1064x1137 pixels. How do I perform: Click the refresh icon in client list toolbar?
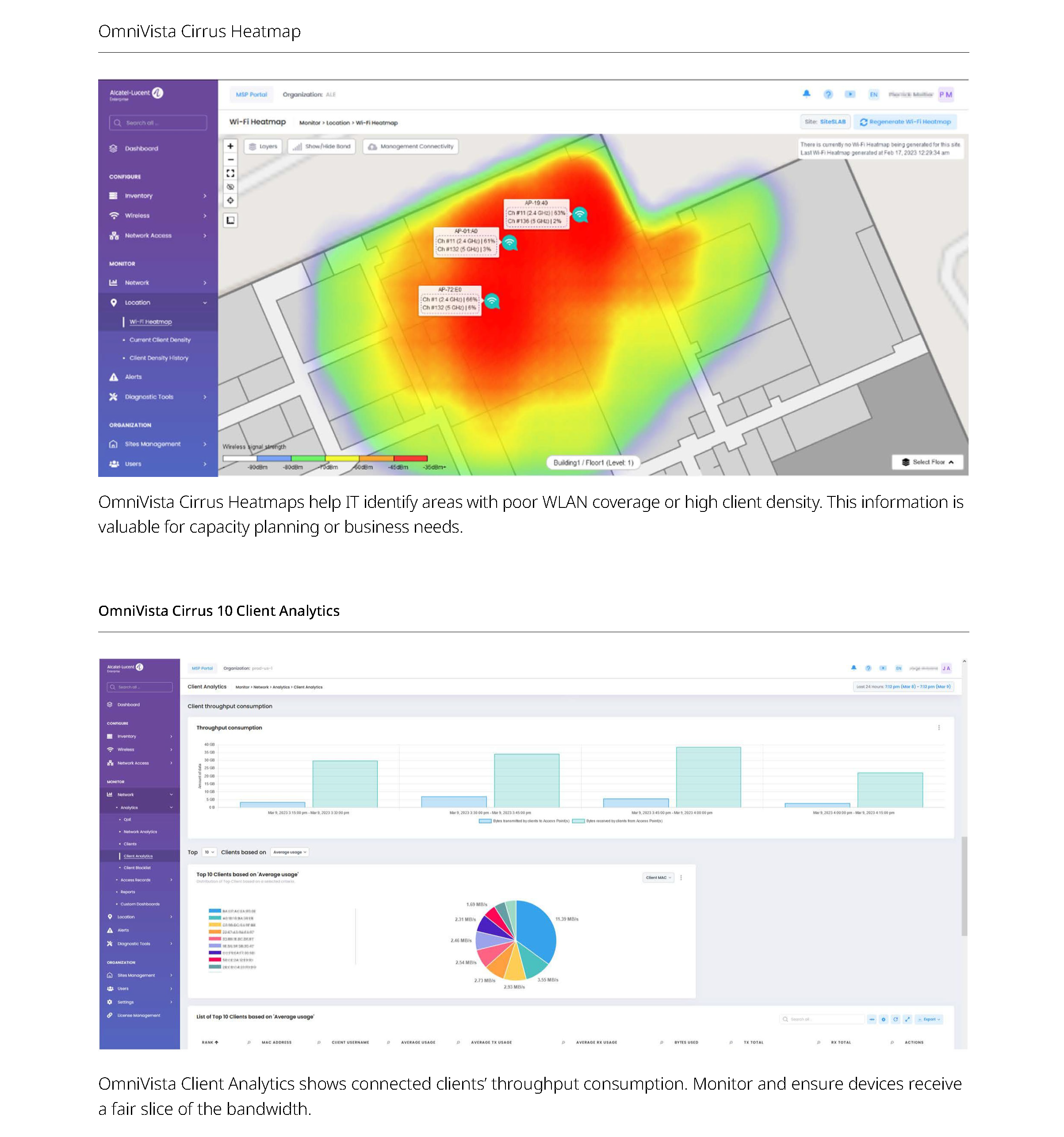tap(896, 1019)
